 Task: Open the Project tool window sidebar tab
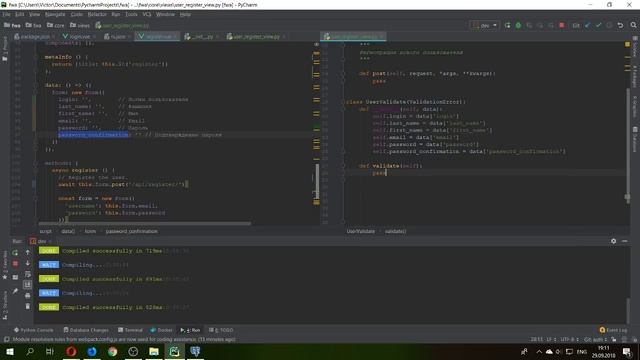[5, 48]
